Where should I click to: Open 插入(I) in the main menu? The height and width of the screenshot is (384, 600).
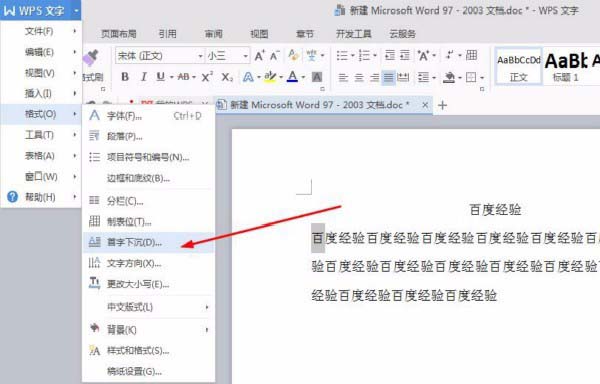tap(41, 93)
